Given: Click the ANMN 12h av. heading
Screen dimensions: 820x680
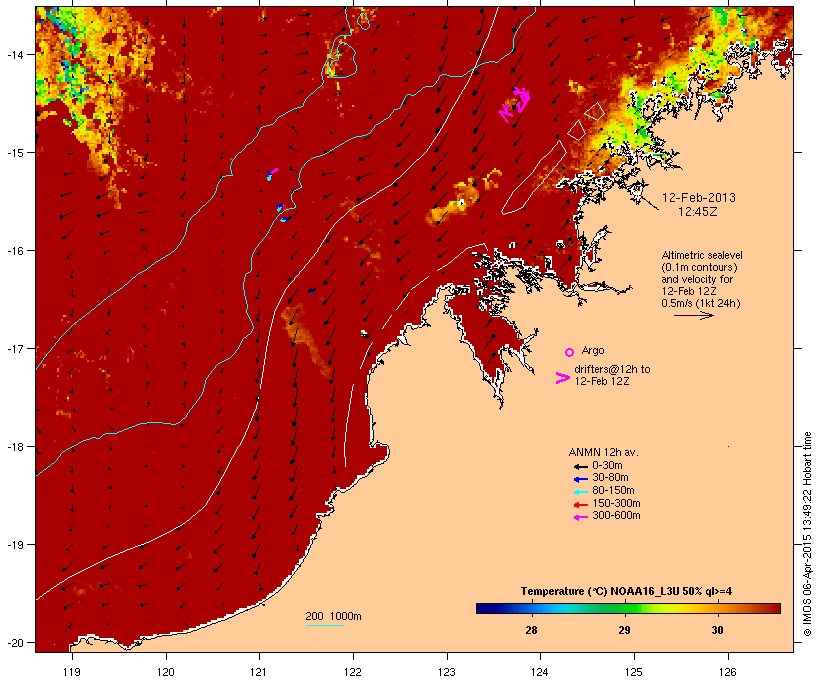Looking at the screenshot, I should [603, 452].
